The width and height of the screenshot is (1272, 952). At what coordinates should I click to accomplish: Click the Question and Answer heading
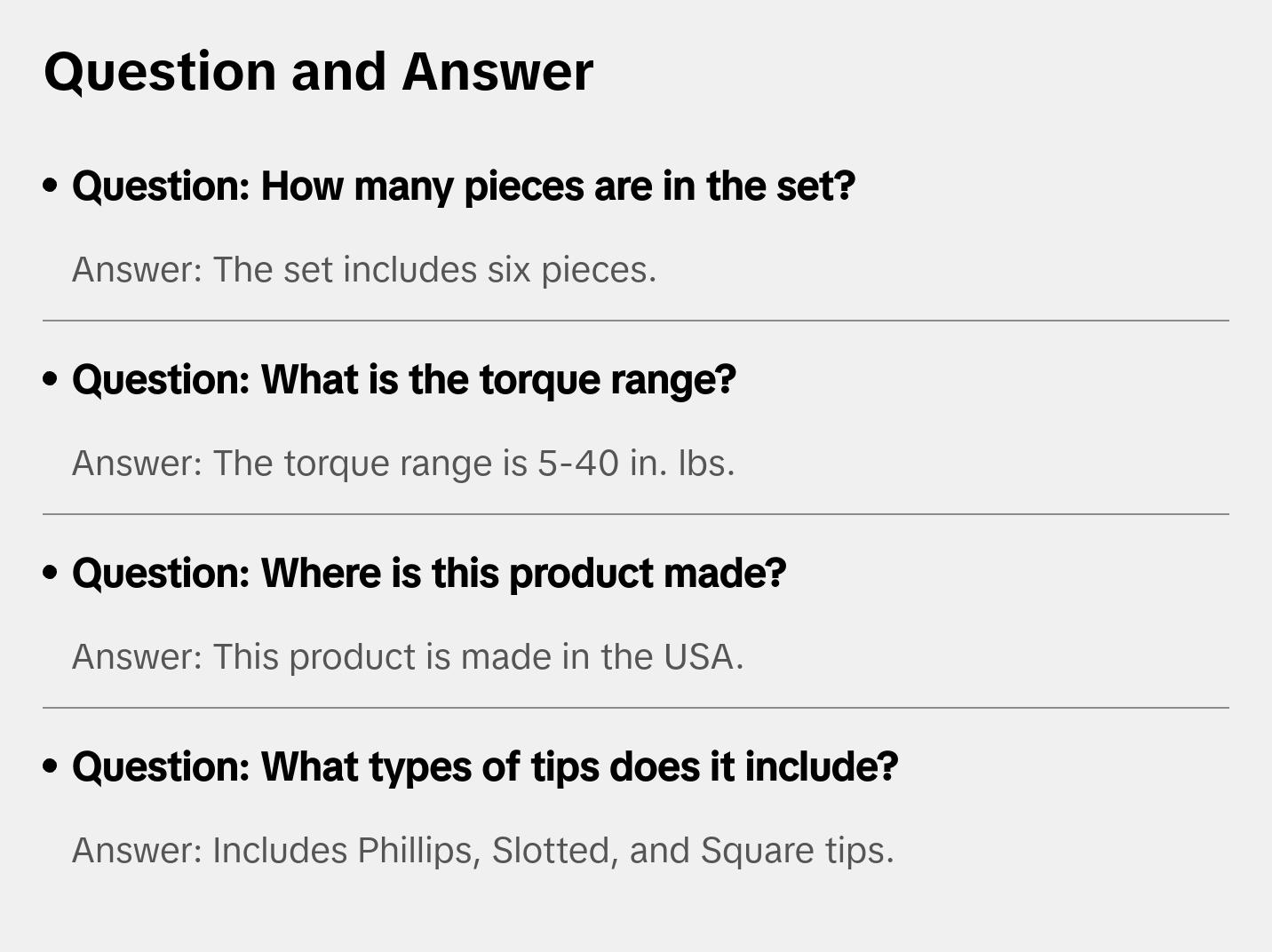point(318,71)
